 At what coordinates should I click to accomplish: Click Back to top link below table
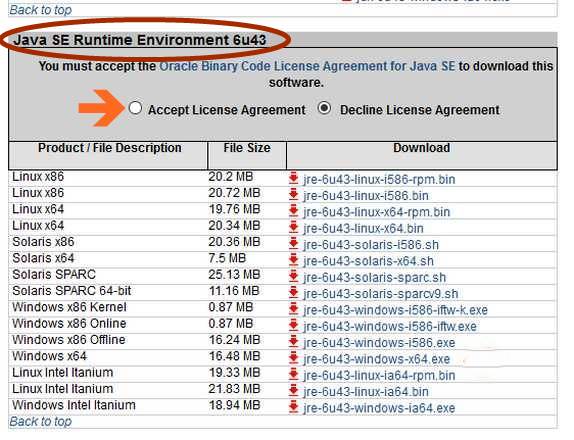pyautogui.click(x=41, y=421)
